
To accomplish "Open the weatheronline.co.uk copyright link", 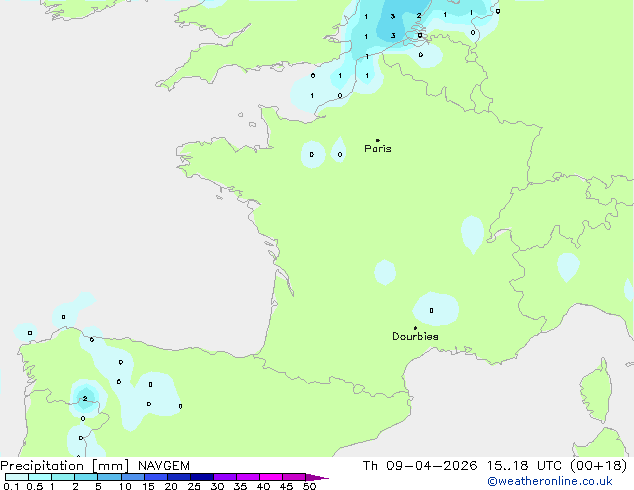I will (550, 481).
